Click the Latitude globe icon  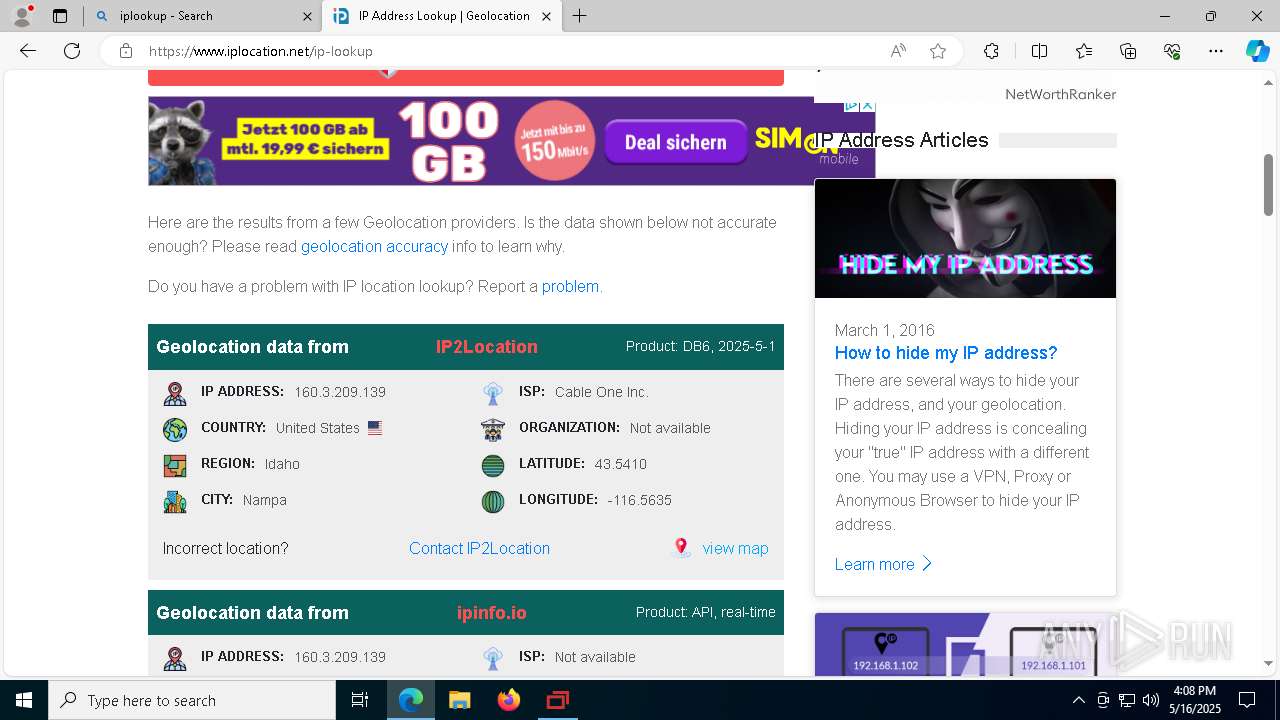tap(493, 465)
